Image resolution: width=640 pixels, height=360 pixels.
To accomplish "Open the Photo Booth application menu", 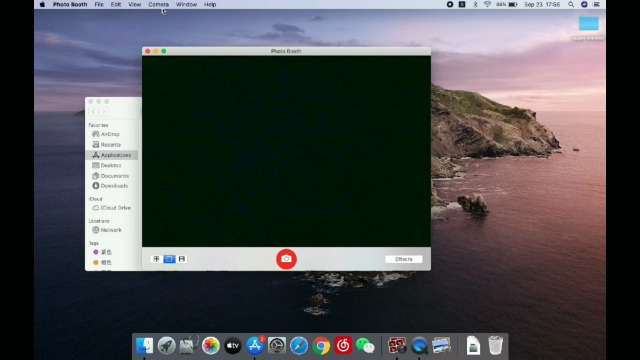I will coord(70,4).
